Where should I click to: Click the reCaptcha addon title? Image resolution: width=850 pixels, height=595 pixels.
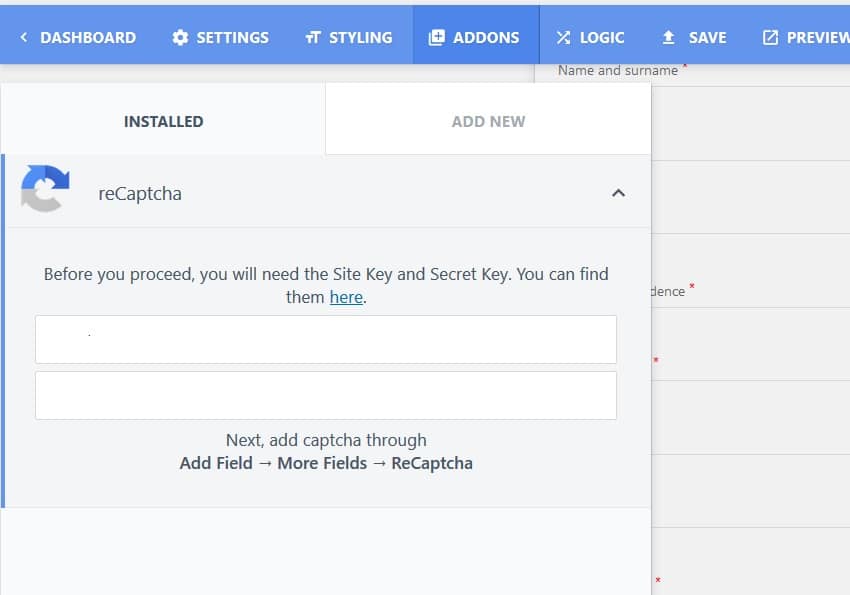pyautogui.click(x=140, y=193)
